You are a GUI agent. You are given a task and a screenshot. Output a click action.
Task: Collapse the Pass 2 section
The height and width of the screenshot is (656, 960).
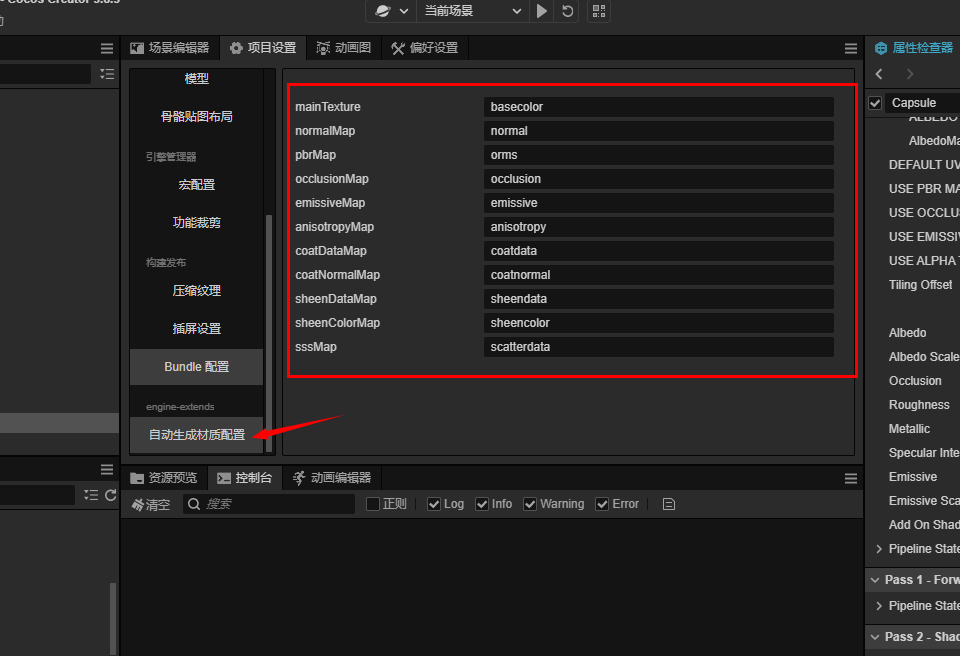tap(875, 637)
